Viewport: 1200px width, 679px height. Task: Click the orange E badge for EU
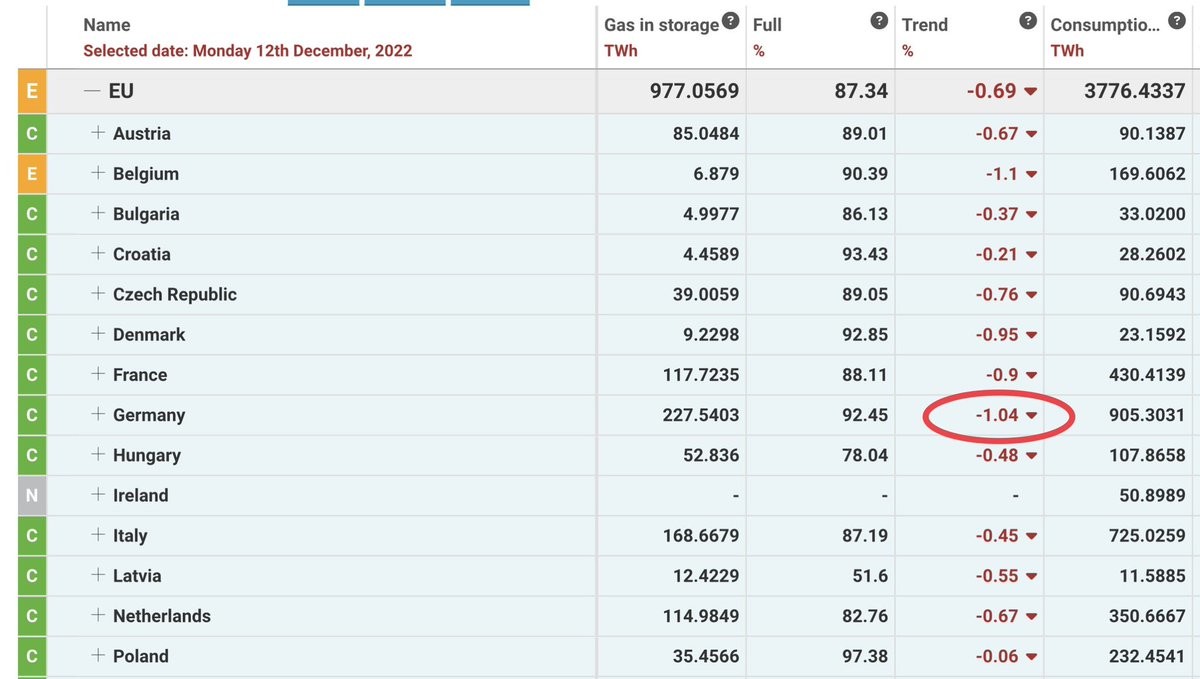tap(31, 91)
